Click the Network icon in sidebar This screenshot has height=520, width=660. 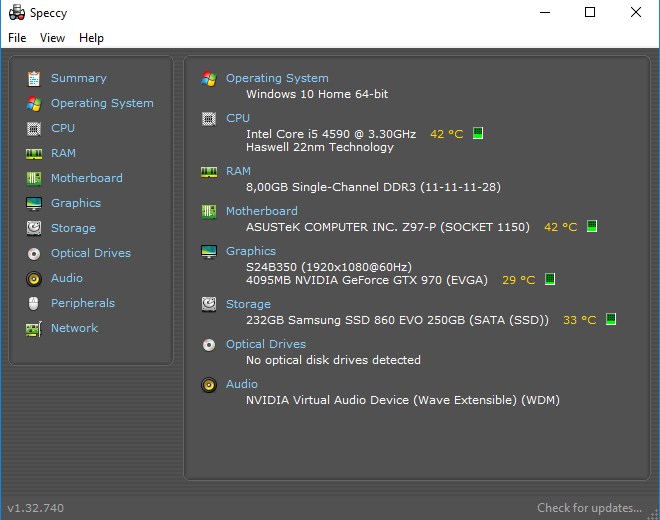34,328
